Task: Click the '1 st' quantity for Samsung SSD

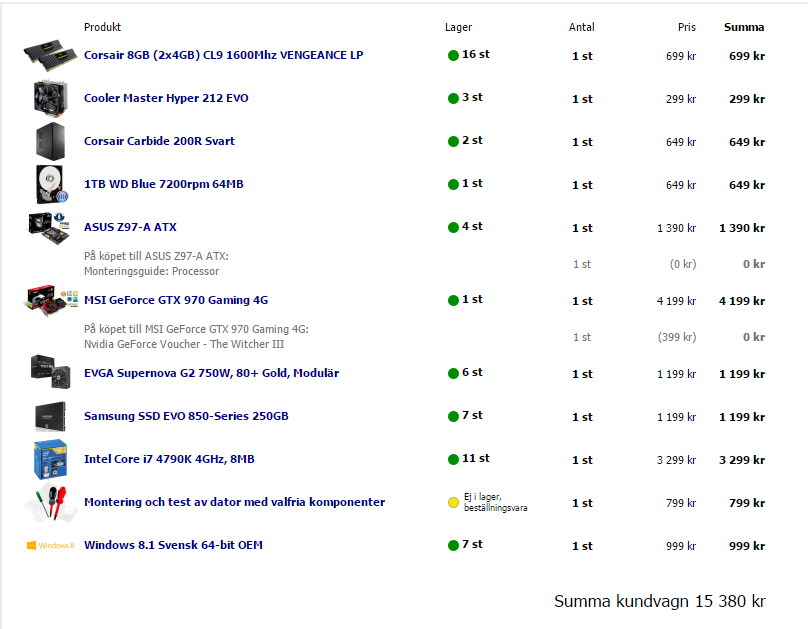Action: [582, 417]
